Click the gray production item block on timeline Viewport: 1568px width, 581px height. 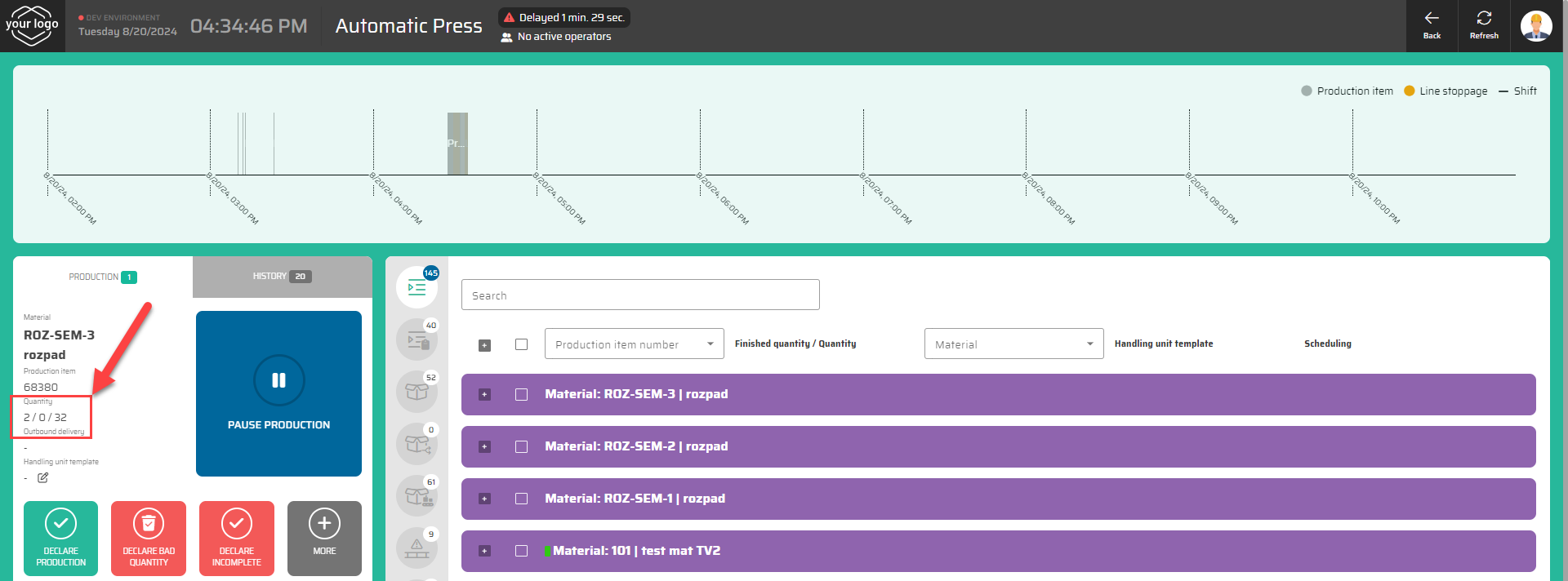tap(457, 144)
